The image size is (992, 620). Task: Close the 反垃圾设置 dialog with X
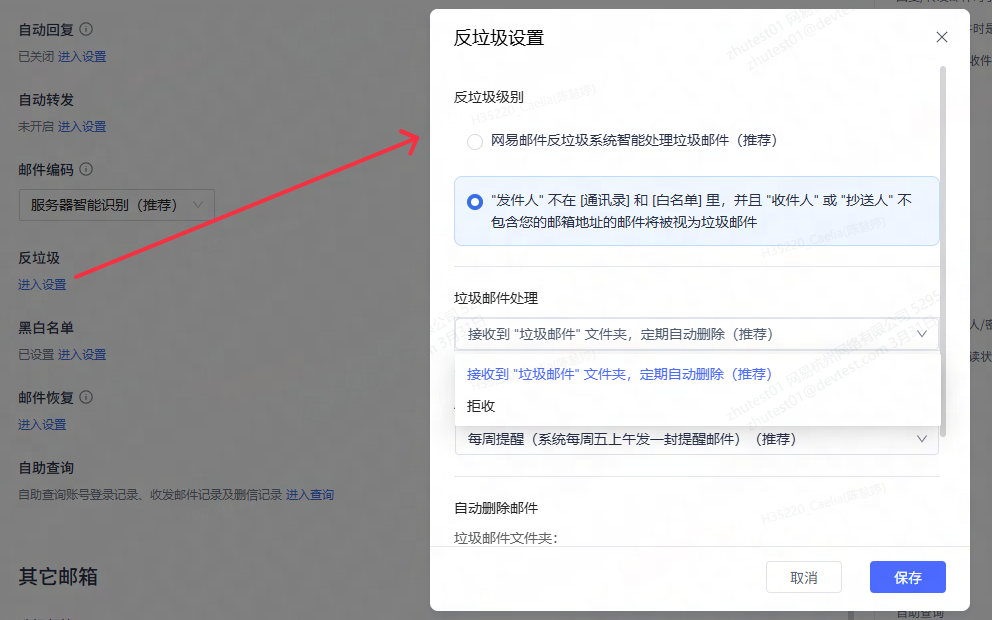click(x=941, y=37)
